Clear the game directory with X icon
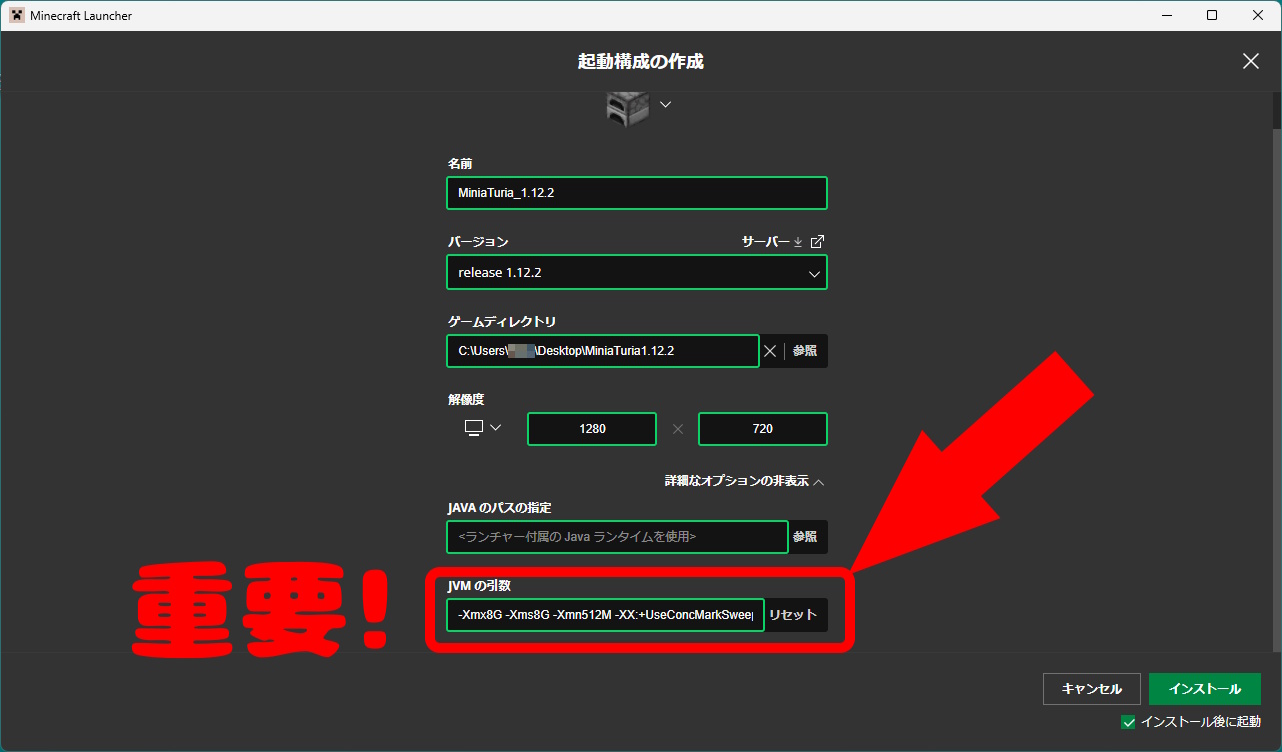 (770, 351)
